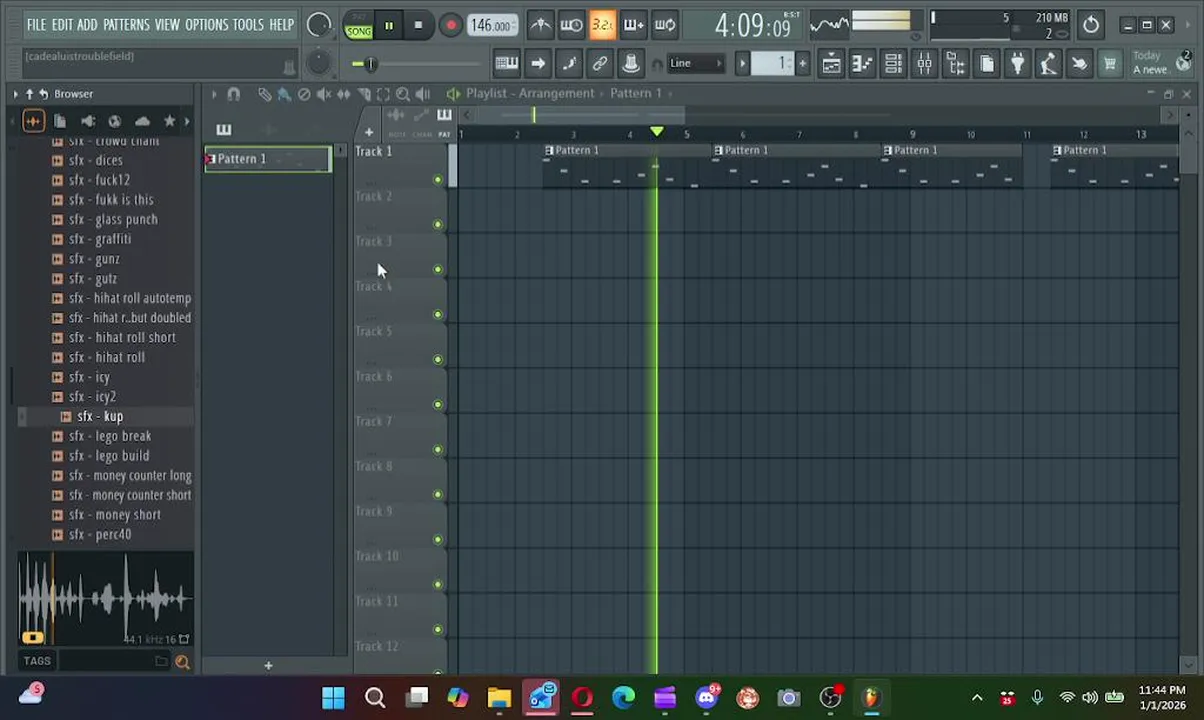Click the sample waveform preview
Screen dimensions: 1204x720
pos(106,599)
